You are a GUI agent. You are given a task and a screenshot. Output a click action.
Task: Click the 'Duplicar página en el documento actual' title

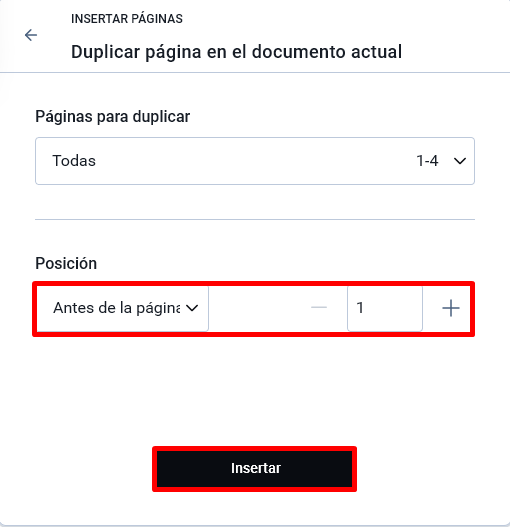click(236, 52)
